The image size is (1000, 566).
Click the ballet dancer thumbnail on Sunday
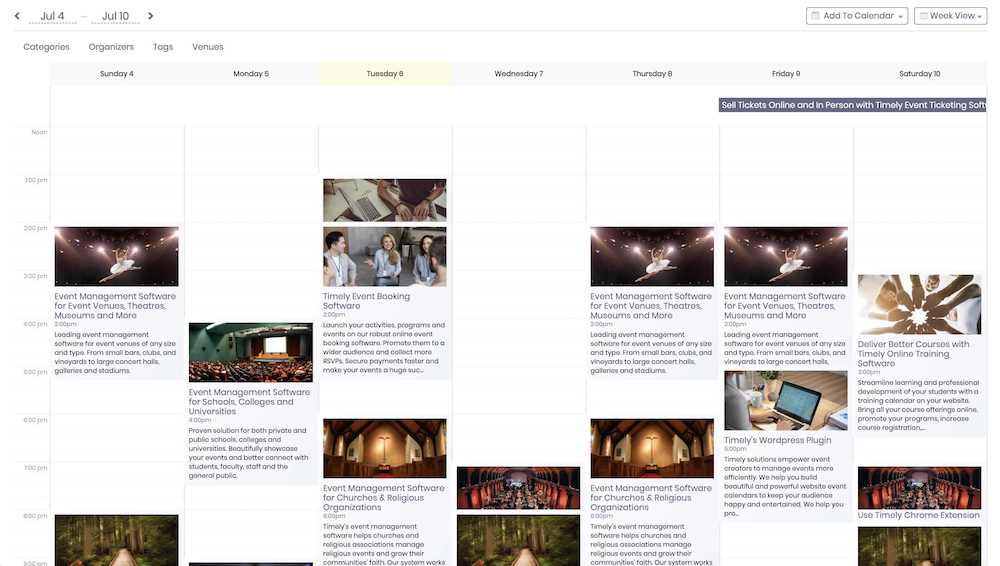tap(116, 256)
